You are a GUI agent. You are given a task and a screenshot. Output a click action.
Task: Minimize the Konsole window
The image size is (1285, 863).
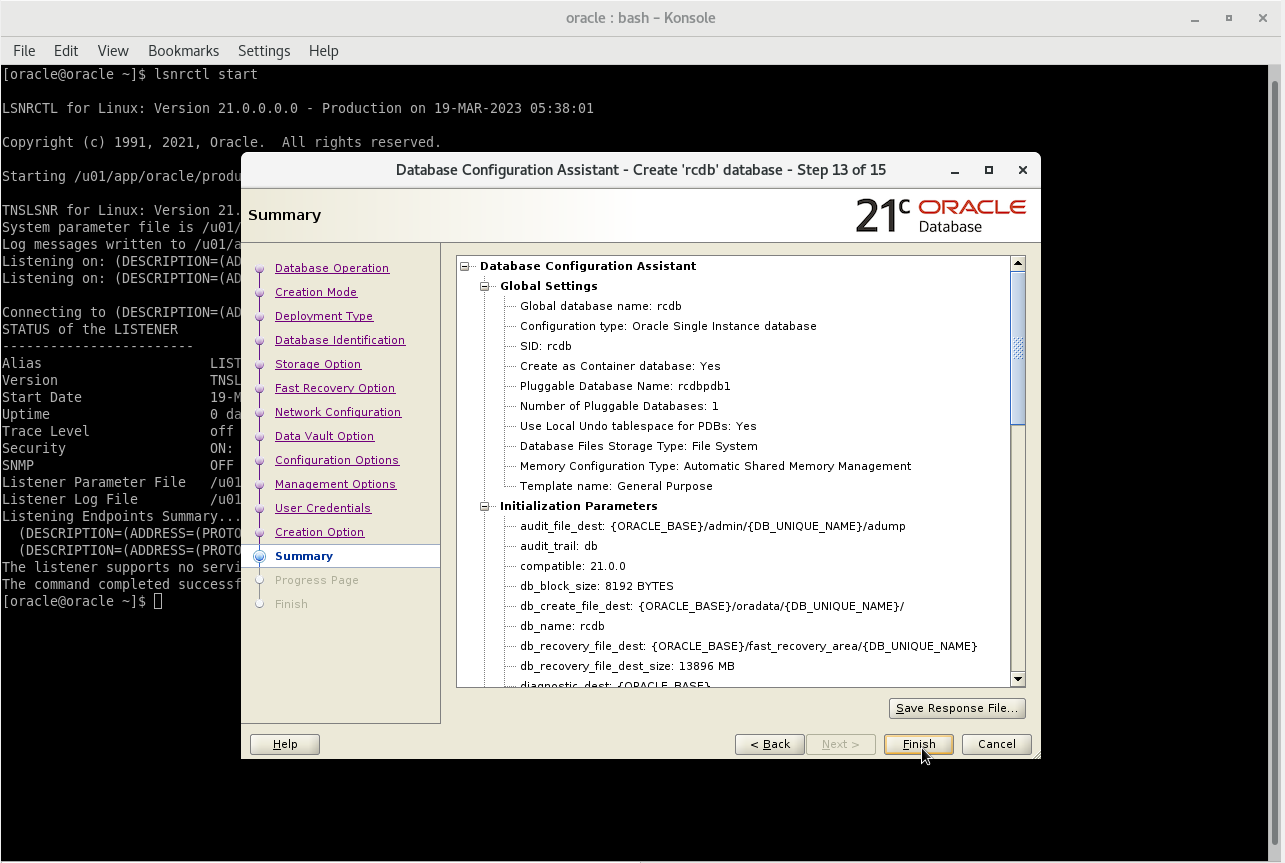pos(1197,18)
